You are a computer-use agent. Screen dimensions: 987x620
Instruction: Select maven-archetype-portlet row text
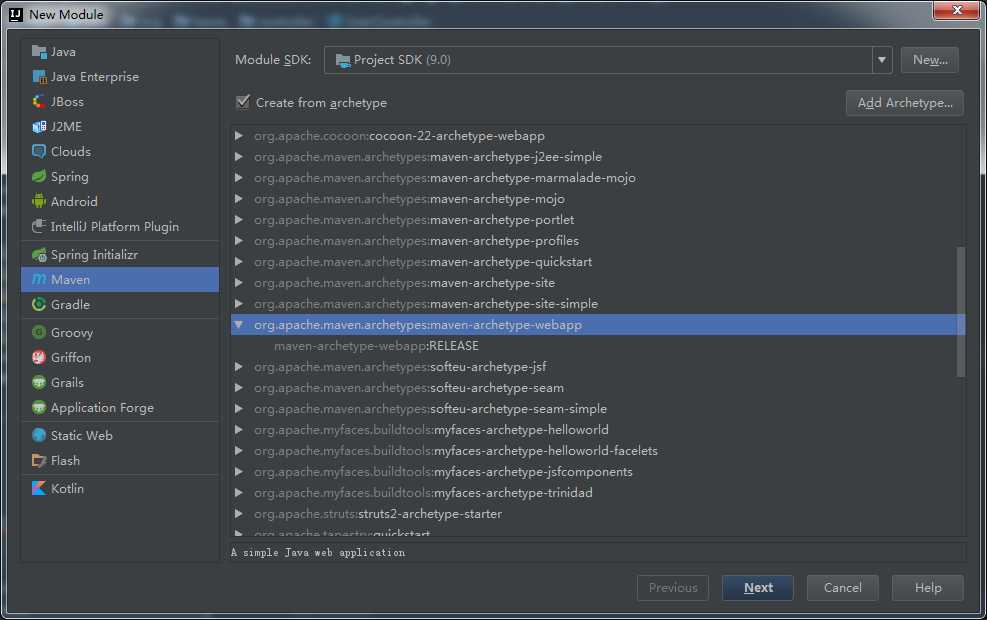(414, 220)
